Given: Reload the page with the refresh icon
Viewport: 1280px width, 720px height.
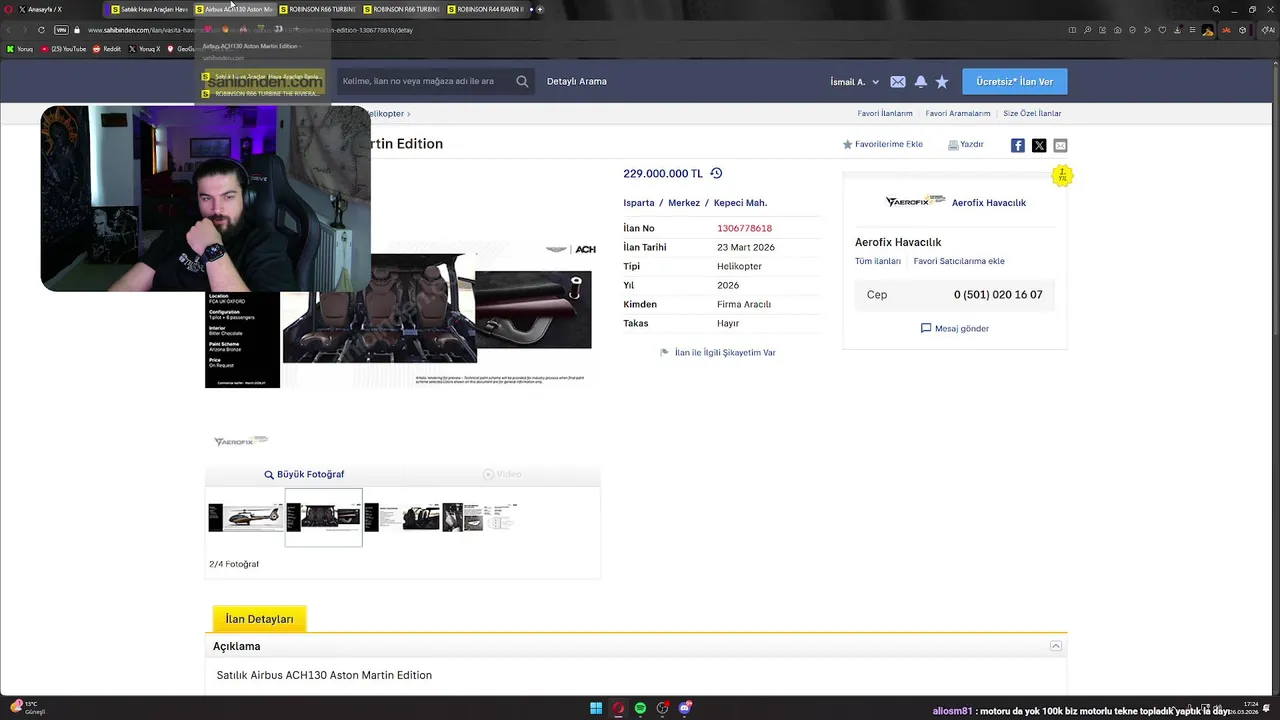Looking at the screenshot, I should point(41,30).
